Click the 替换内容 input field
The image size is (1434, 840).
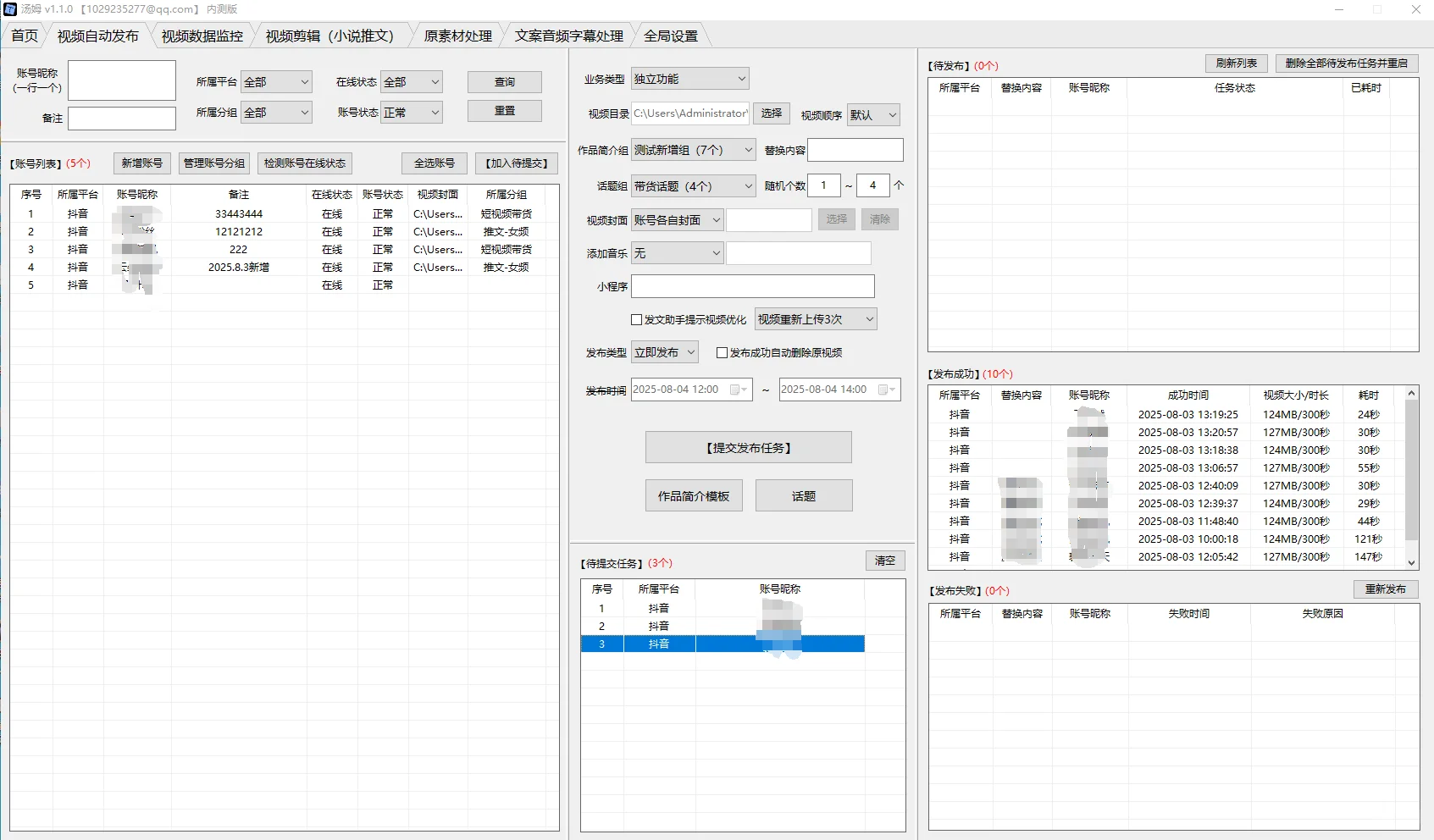coord(855,150)
